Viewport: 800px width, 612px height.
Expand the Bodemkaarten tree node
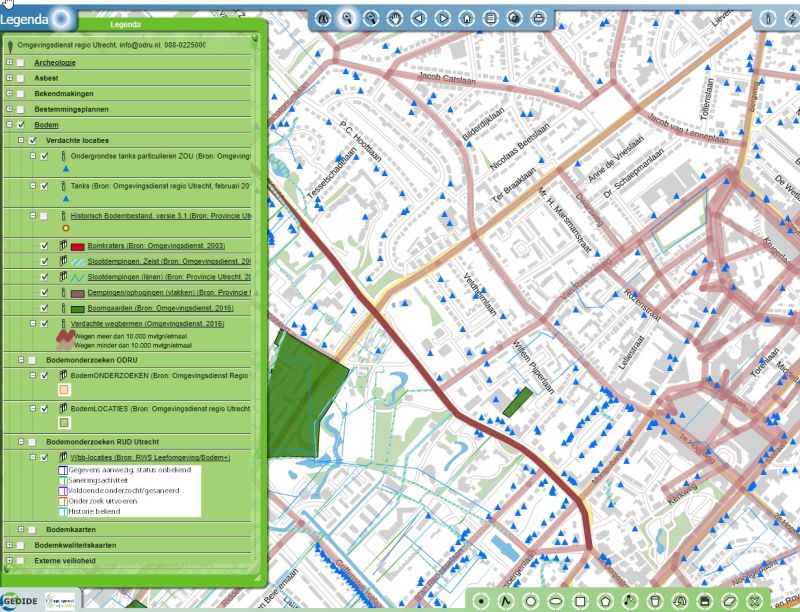tap(21, 529)
